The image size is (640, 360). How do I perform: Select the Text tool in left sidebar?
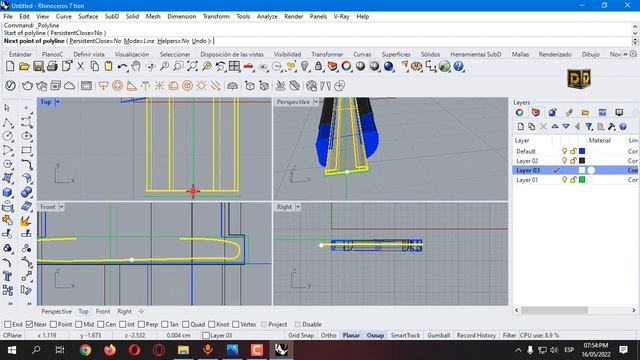click(x=8, y=276)
